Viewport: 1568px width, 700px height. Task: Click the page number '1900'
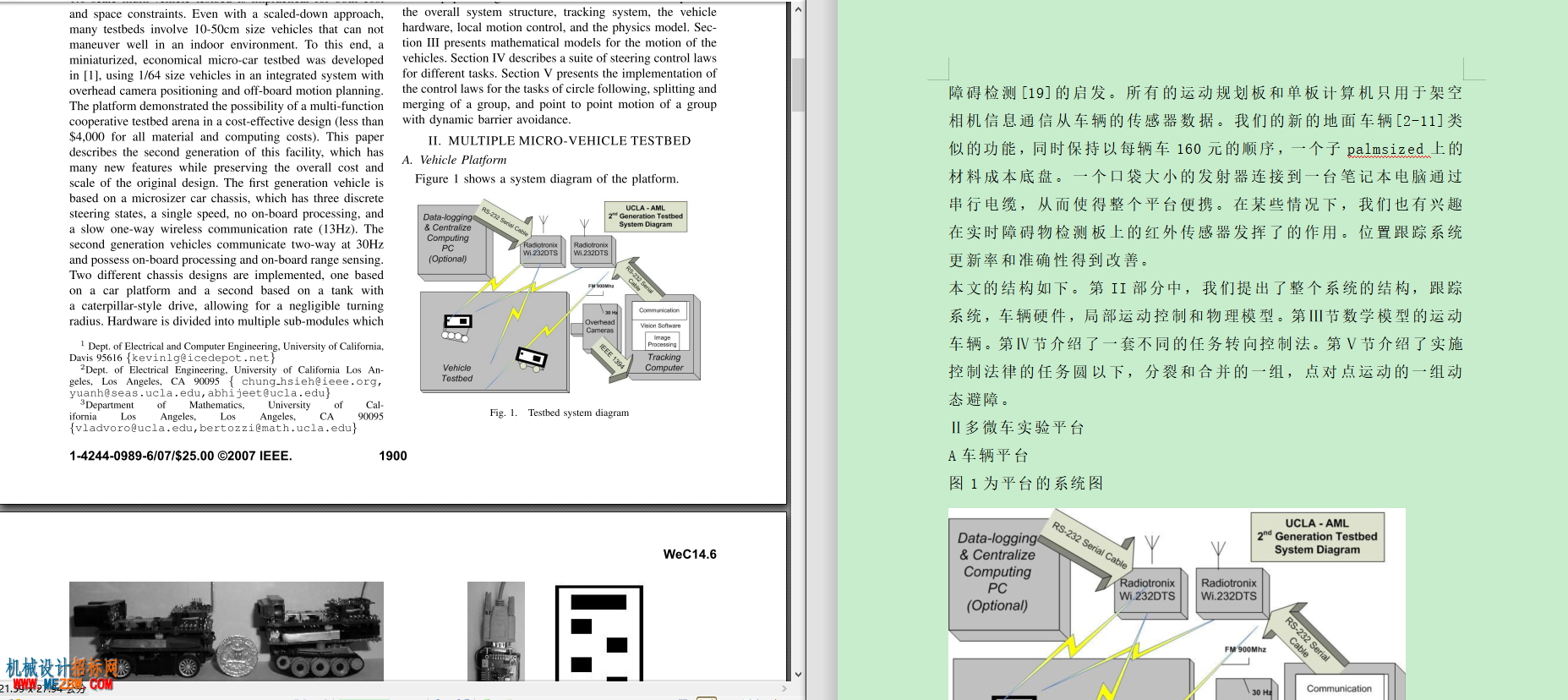[393, 456]
